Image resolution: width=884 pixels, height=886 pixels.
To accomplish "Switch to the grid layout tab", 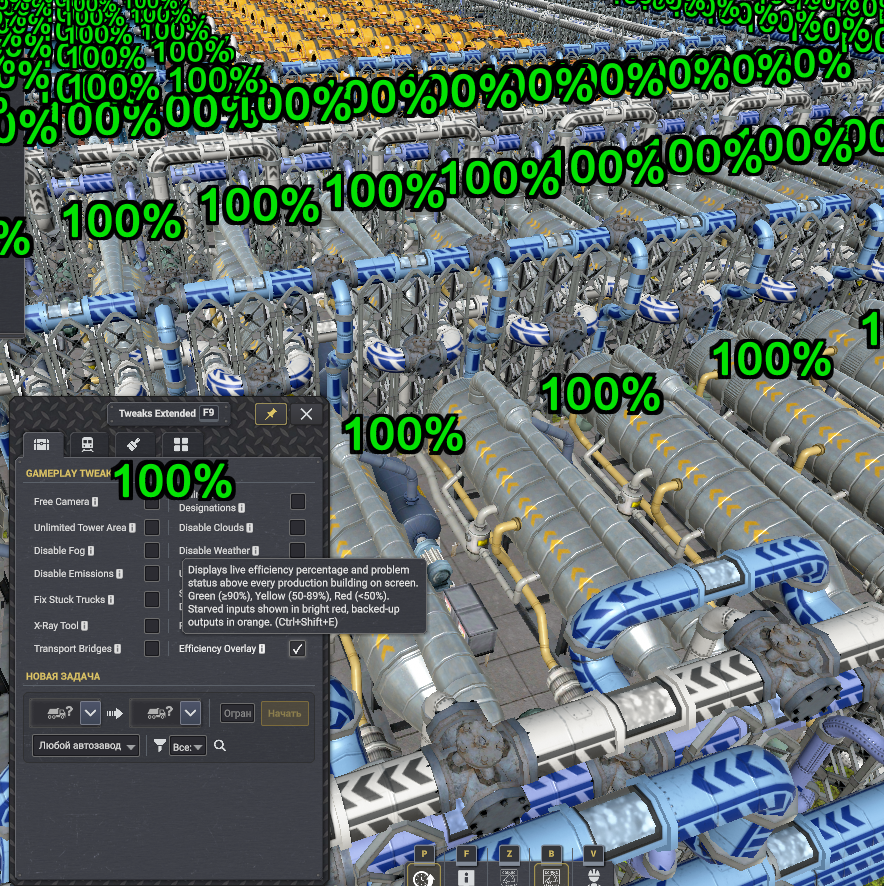I will click(x=181, y=444).
